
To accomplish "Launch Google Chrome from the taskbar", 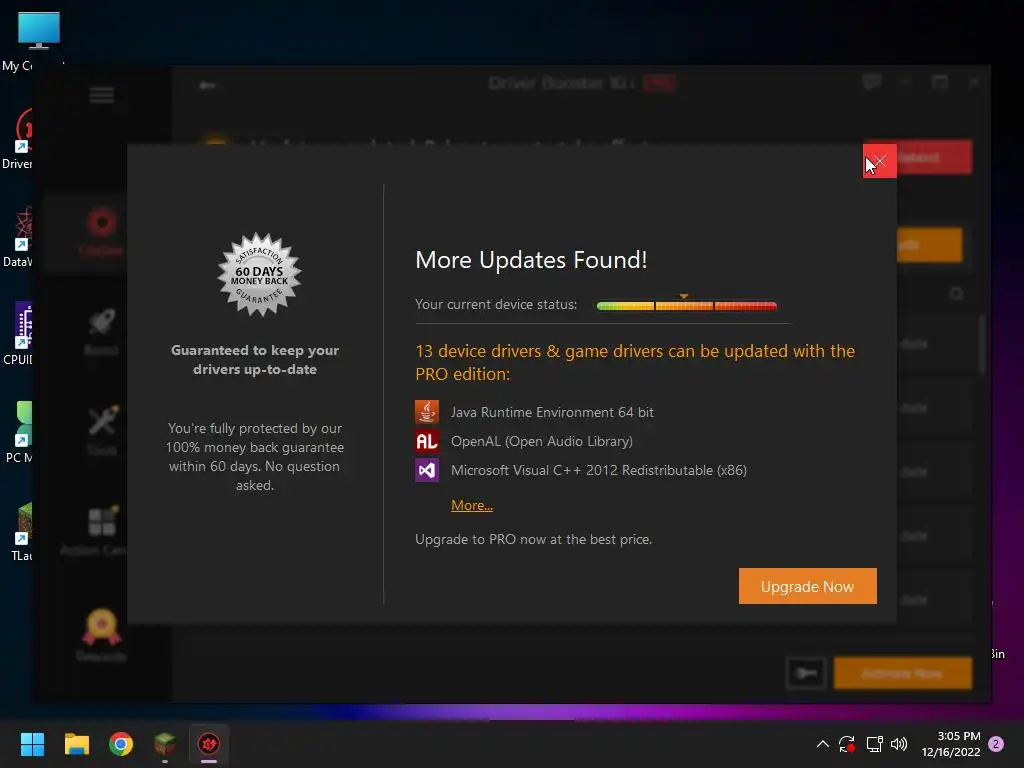I will (121, 744).
